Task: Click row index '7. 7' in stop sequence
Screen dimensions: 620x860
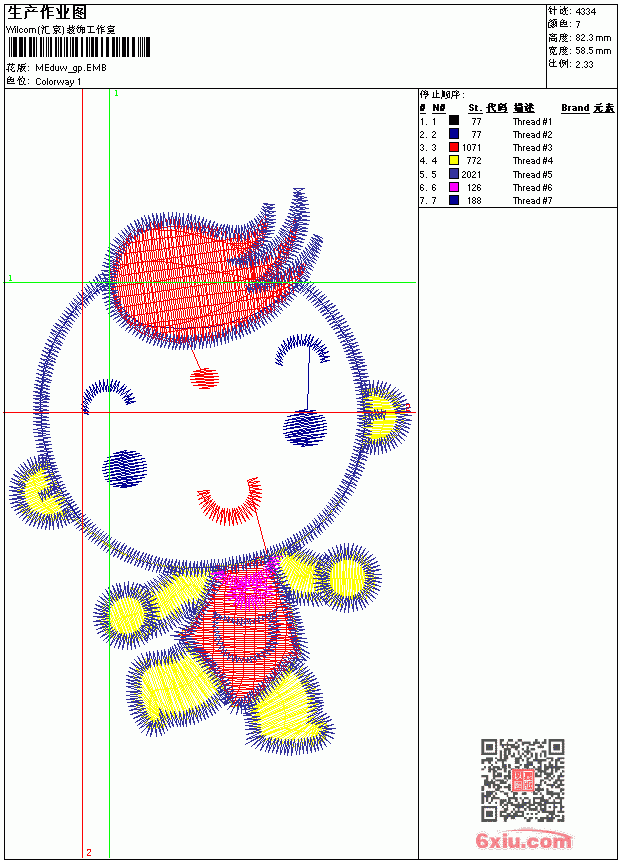Action: [428, 201]
